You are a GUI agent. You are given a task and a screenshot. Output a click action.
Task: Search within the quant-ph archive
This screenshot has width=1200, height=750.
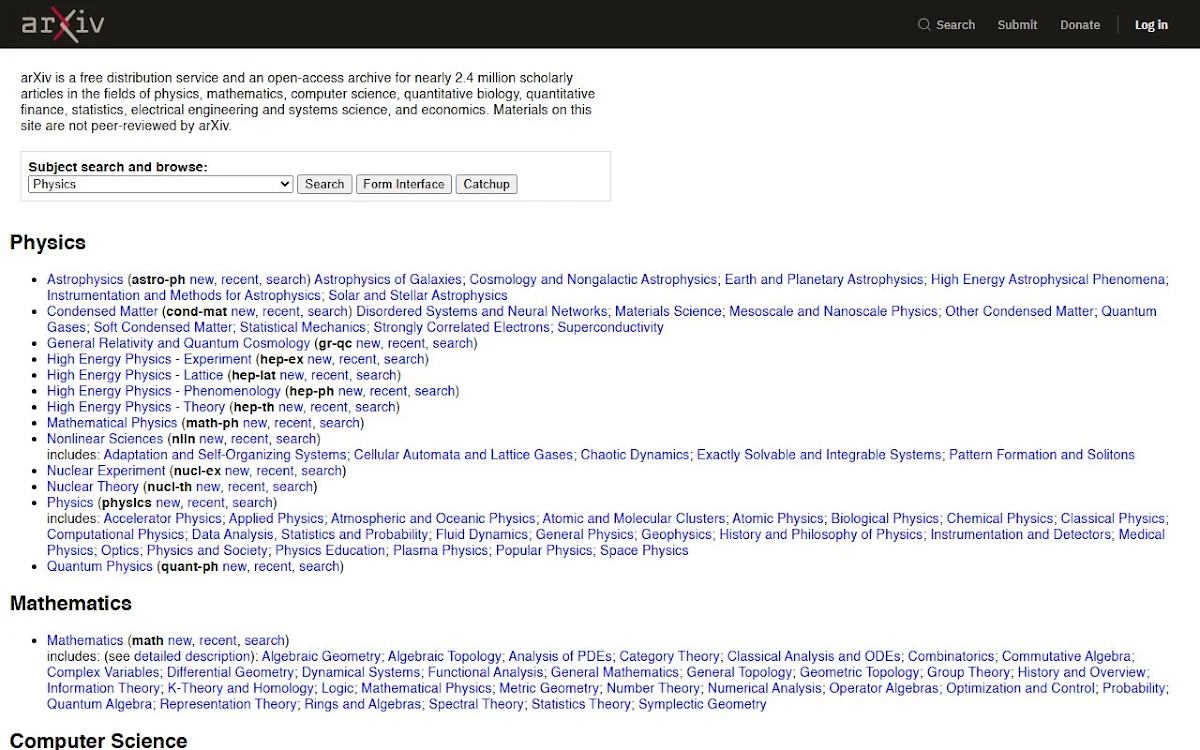click(x=319, y=567)
